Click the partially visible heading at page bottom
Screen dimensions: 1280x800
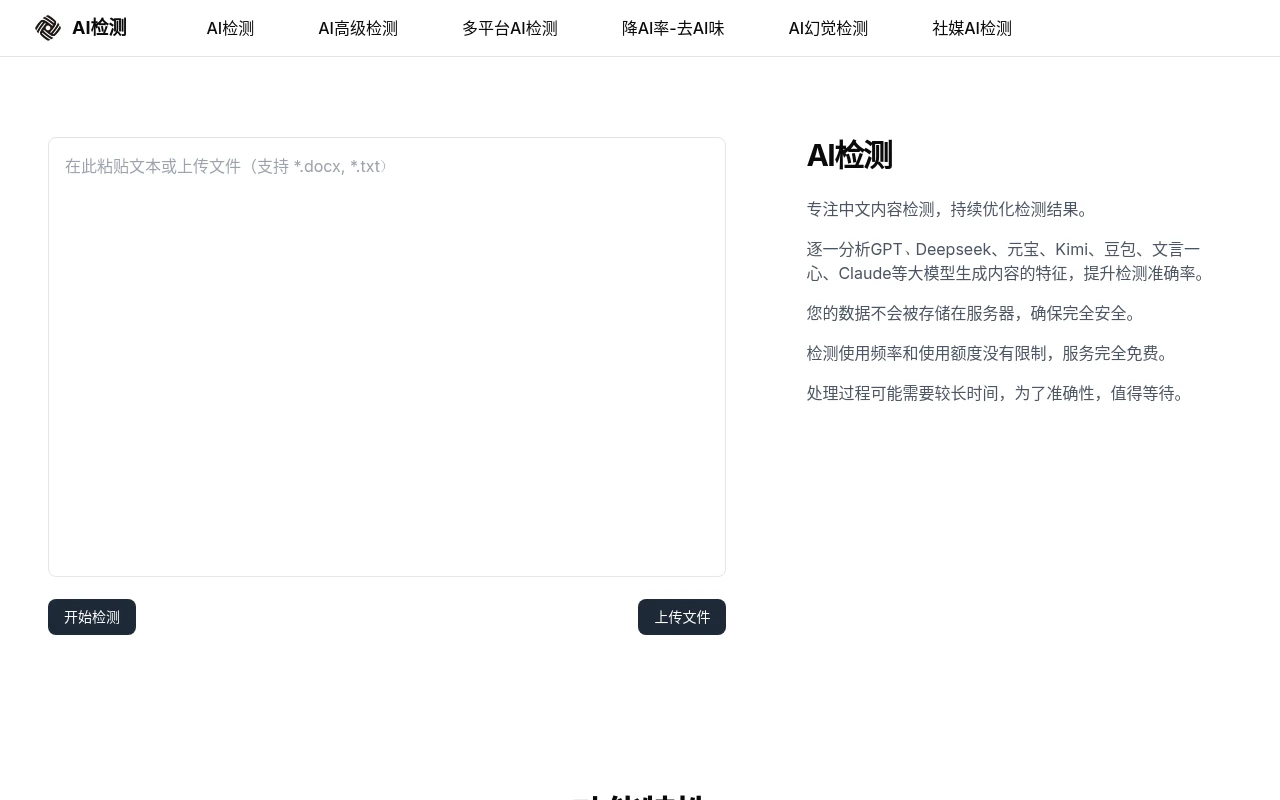(638, 795)
